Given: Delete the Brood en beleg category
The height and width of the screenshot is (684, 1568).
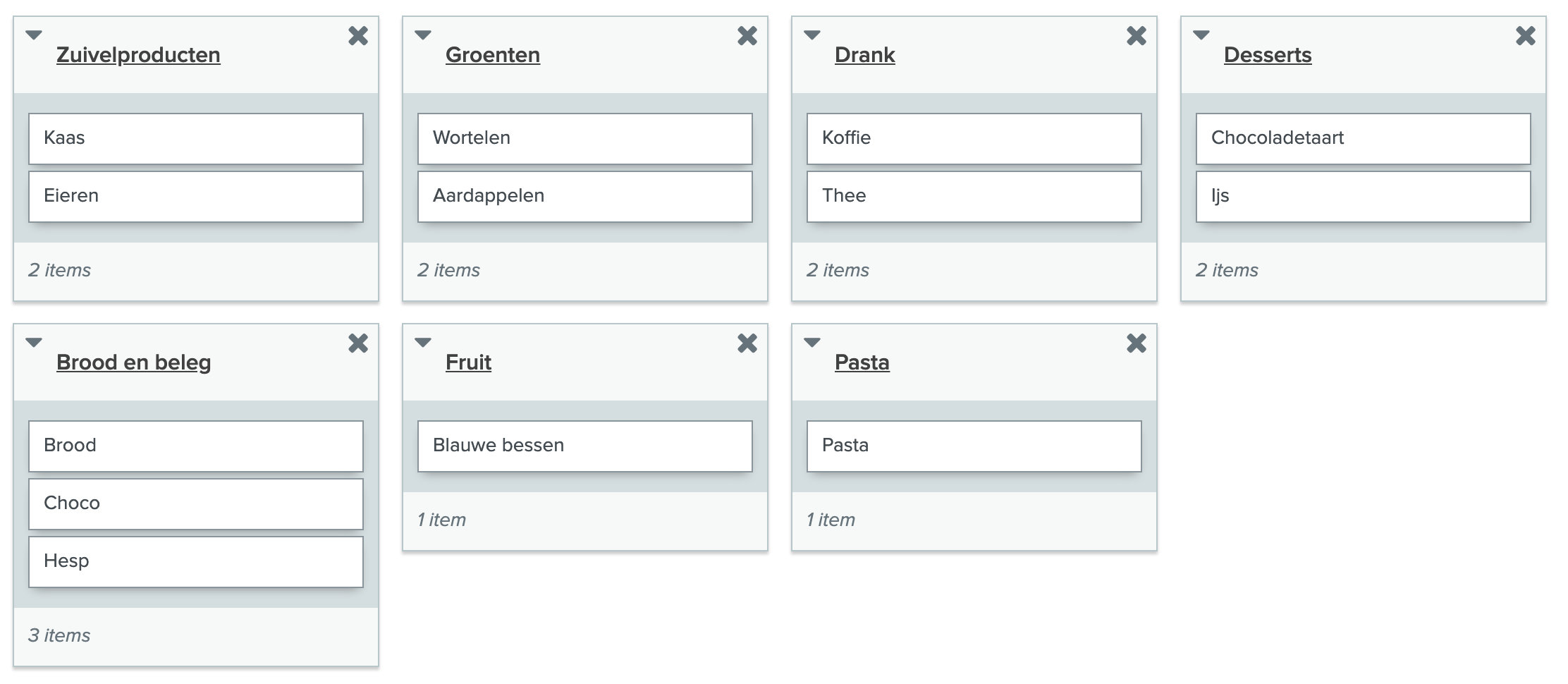Looking at the screenshot, I should tap(358, 343).
